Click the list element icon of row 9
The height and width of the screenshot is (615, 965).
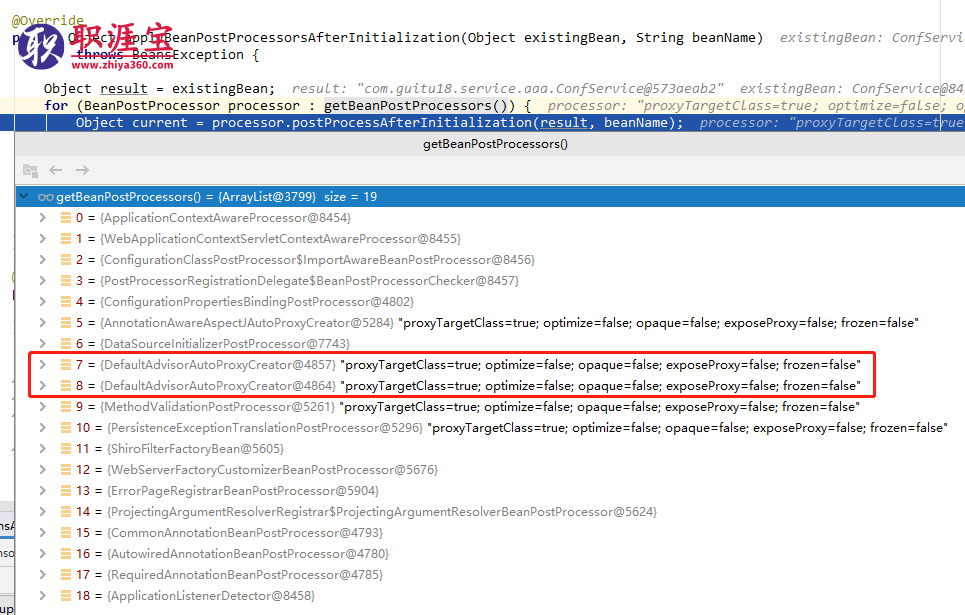(x=66, y=406)
